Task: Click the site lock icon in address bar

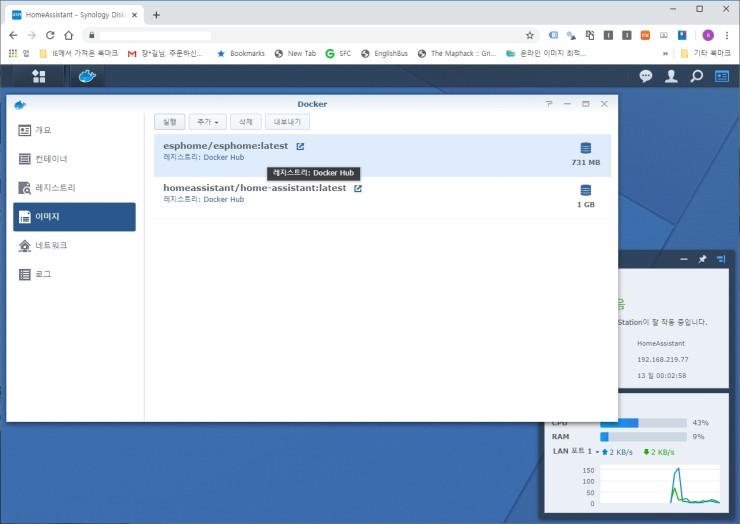Action: click(x=92, y=35)
